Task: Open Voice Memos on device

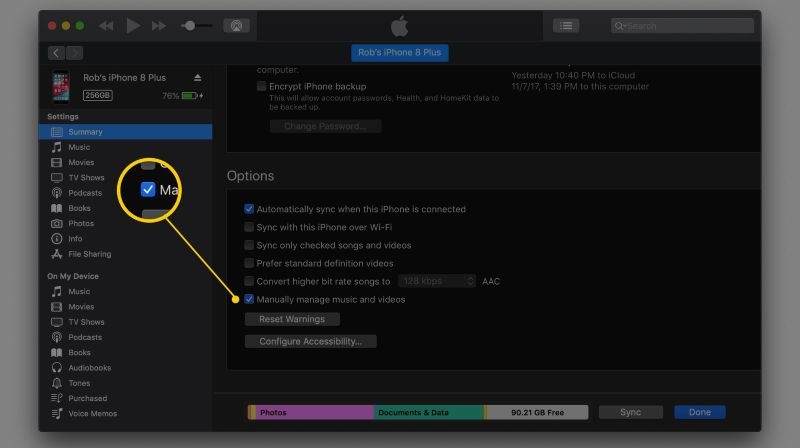Action: click(92, 413)
